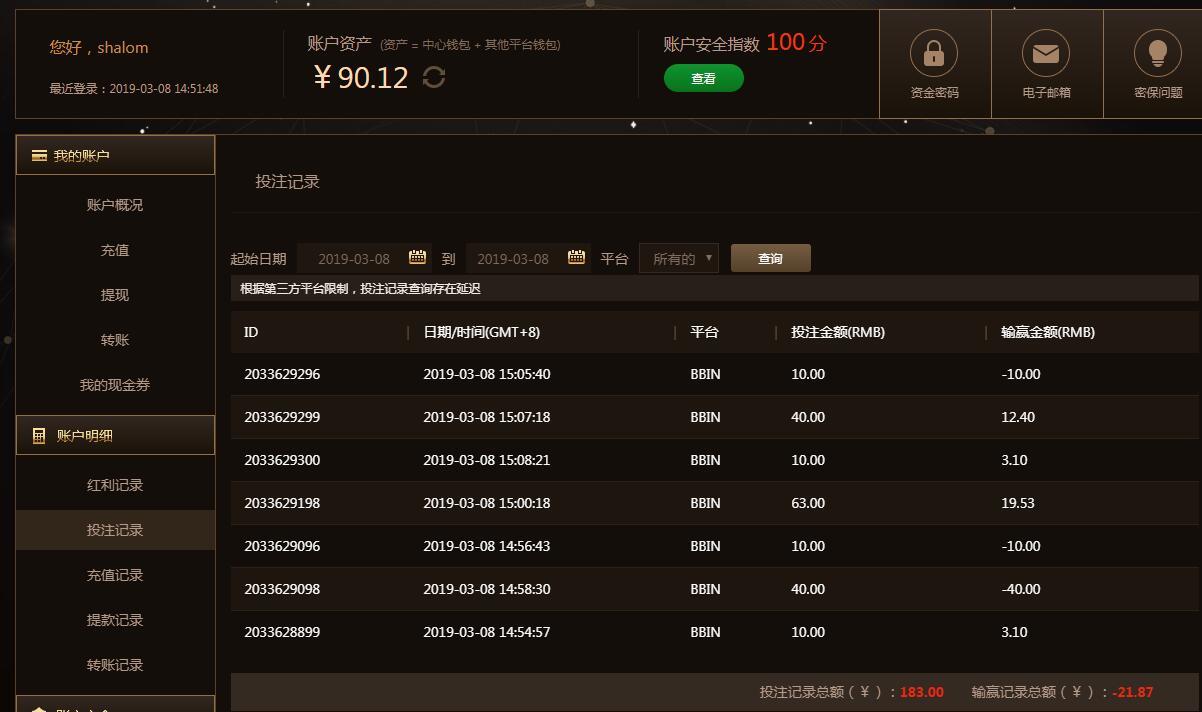Click the win amount 19.53
1202x712 pixels.
[1018, 503]
